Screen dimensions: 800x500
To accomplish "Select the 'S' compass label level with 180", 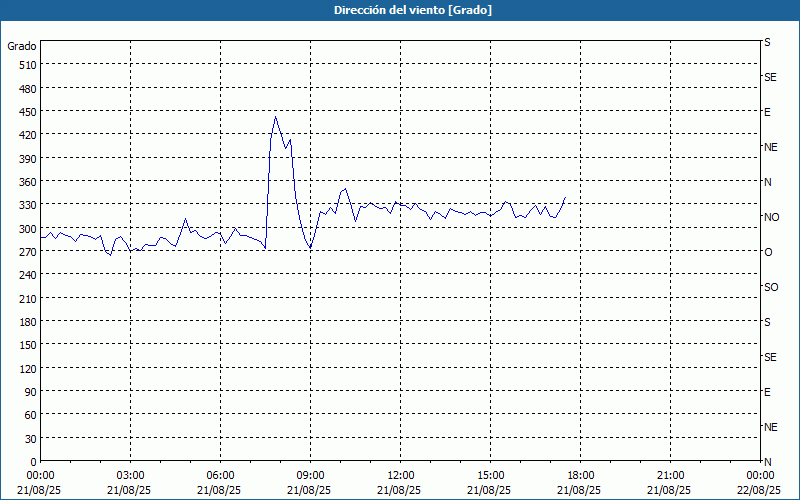I will point(767,322).
